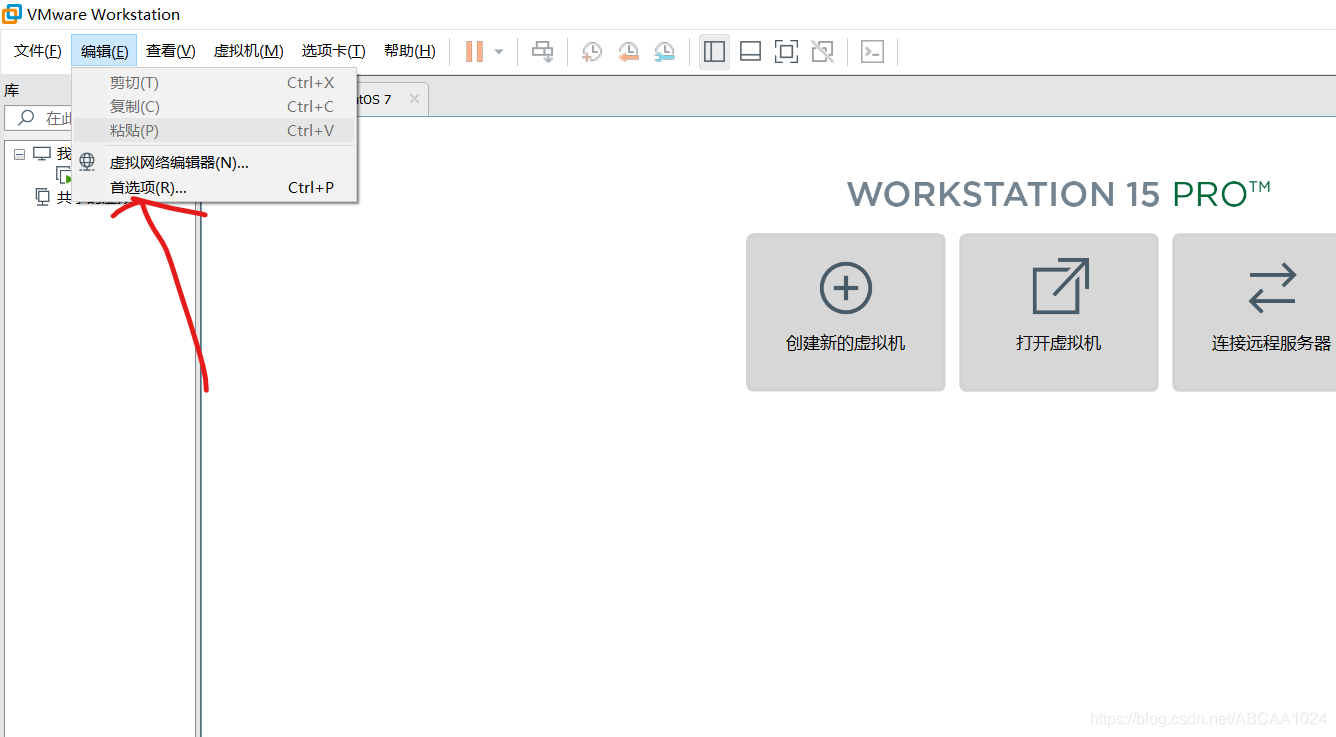1336x737 pixels.
Task: Open 首选项(R)... preferences from the menu
Action: pyautogui.click(x=215, y=187)
